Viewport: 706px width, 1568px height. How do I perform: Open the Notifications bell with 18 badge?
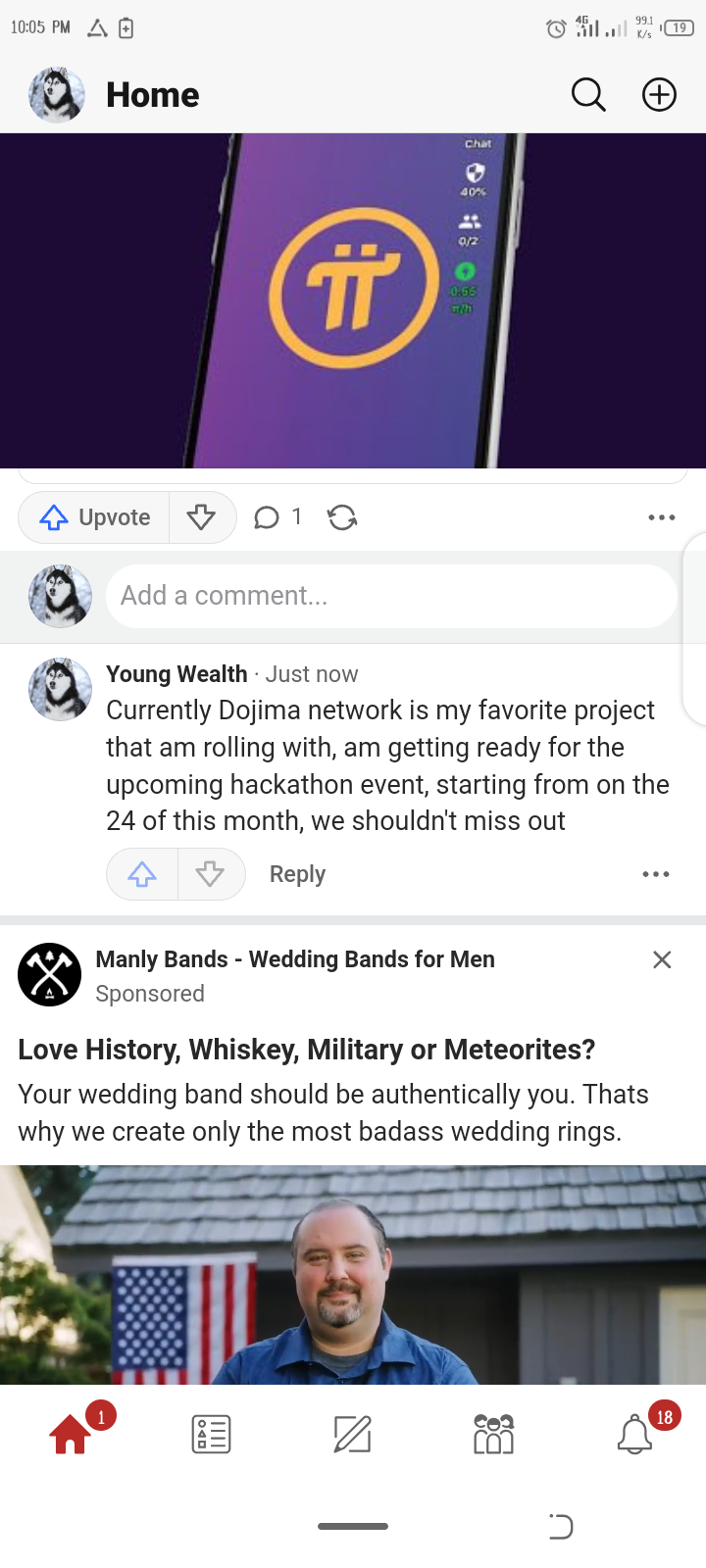click(x=634, y=1434)
